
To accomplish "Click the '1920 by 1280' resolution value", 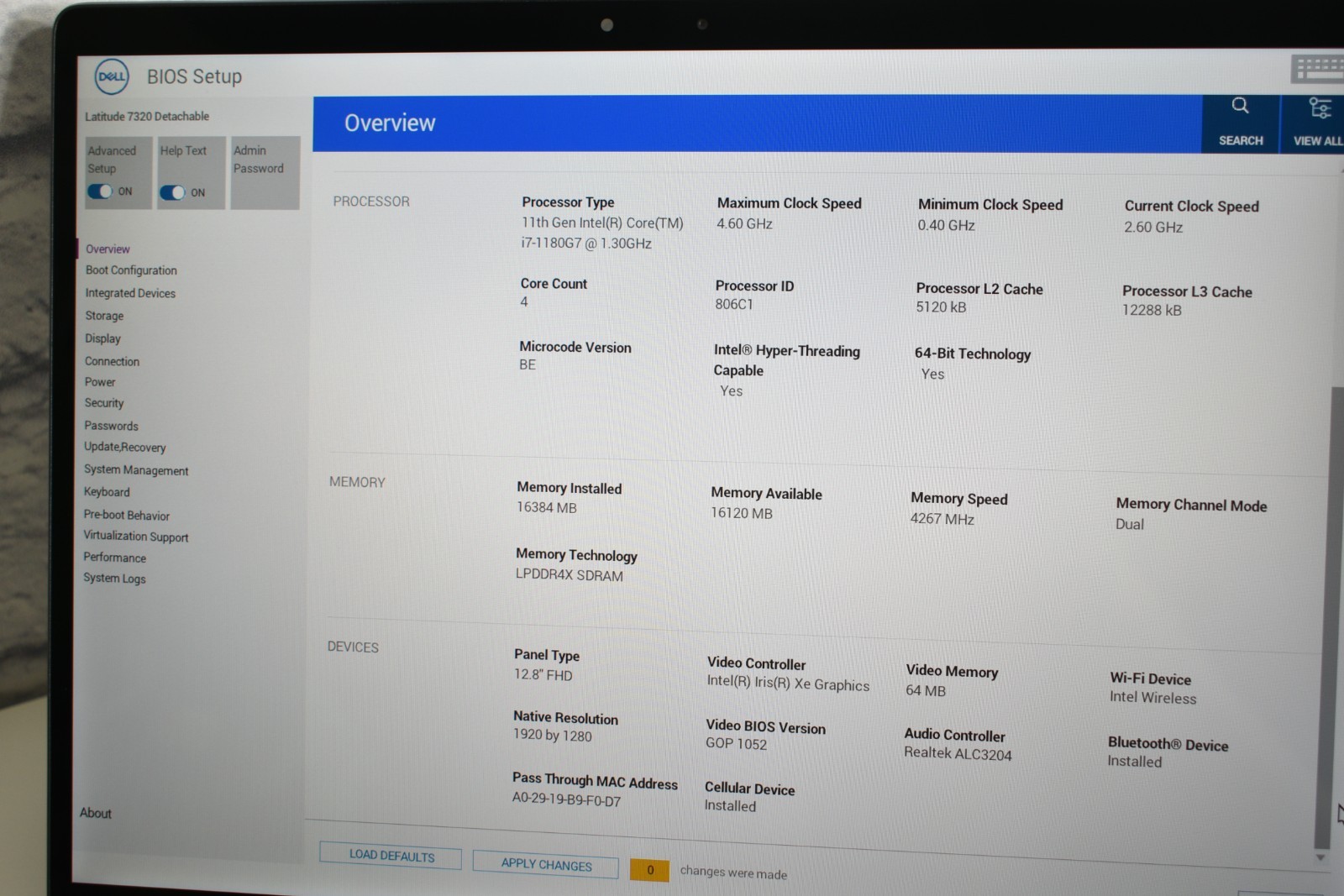I will click(x=553, y=736).
